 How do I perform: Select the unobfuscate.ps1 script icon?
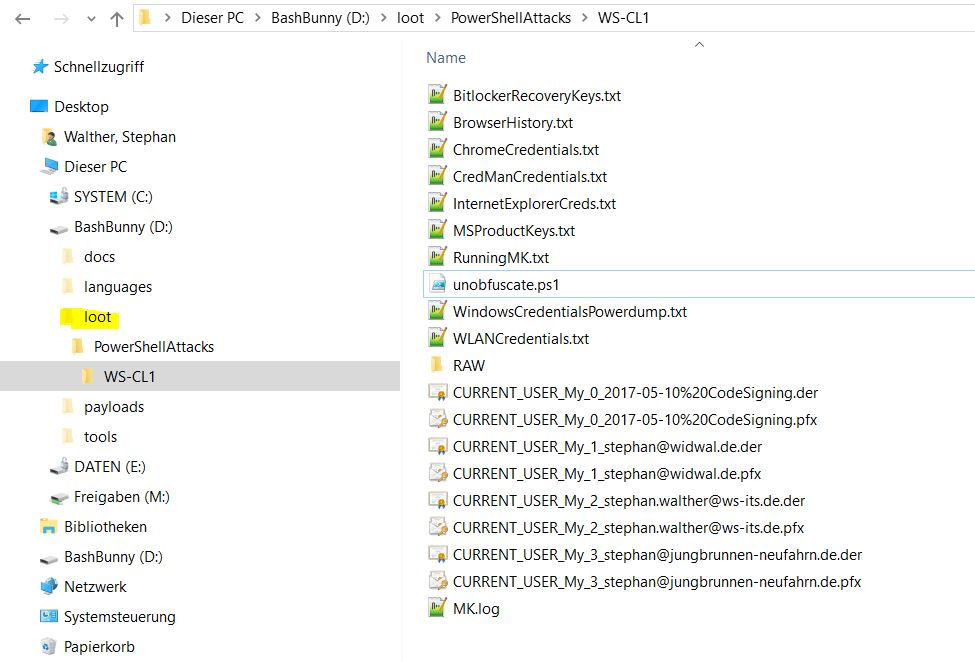pyautogui.click(x=438, y=285)
